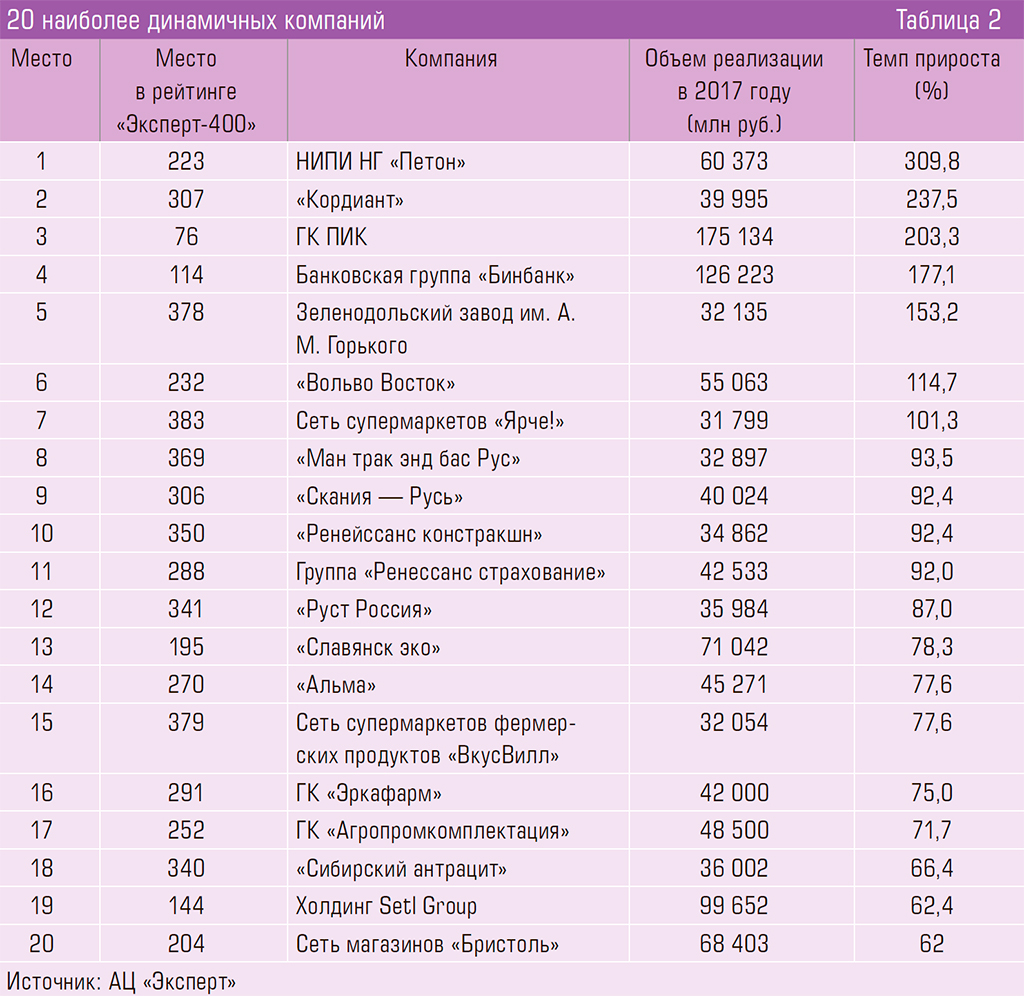Select the sales value '39 995'
Viewport: 1024px width, 996px height.
click(x=734, y=199)
